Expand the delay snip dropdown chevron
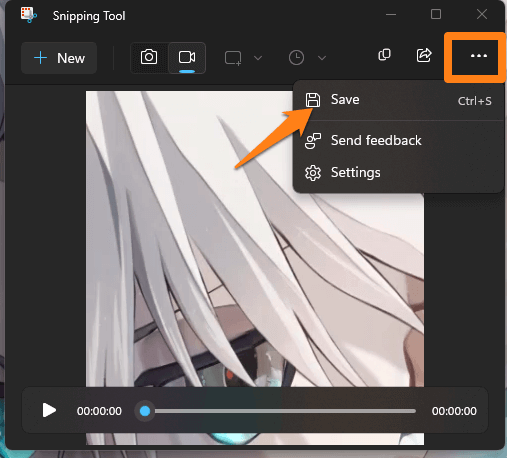This screenshot has height=458, width=507. (x=322, y=58)
